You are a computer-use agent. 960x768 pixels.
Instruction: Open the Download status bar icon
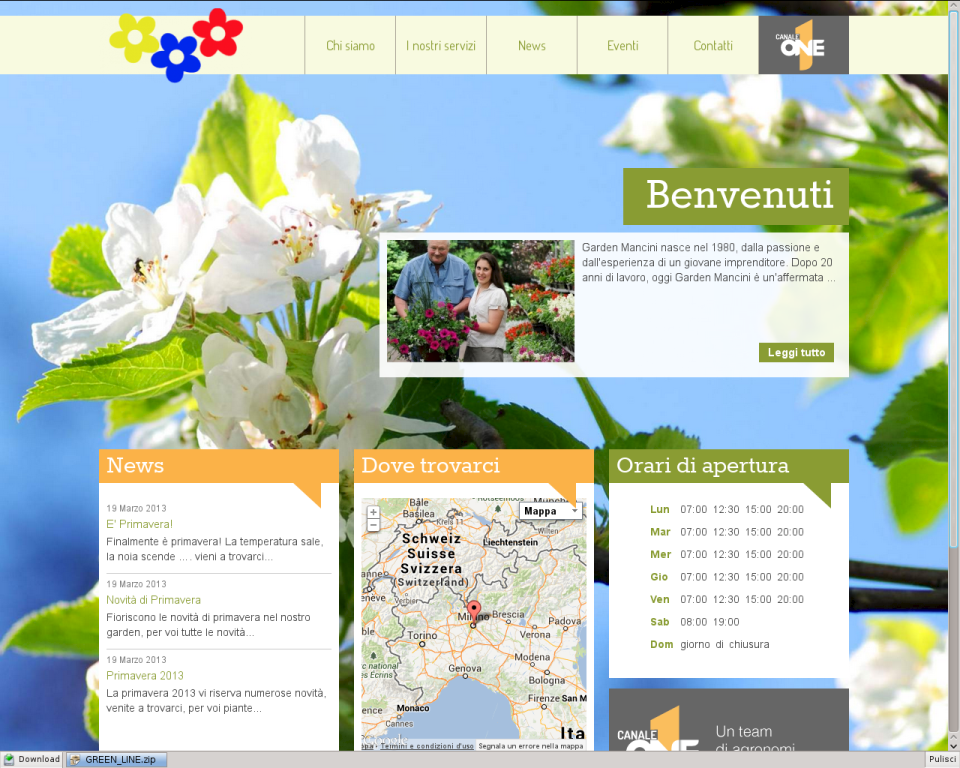[x=31, y=760]
